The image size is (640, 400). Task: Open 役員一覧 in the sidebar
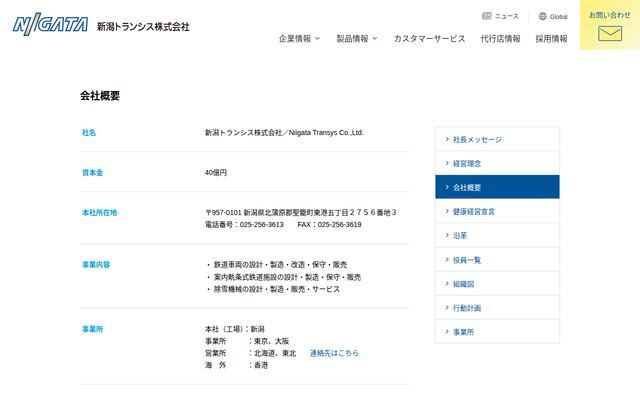[x=497, y=260]
